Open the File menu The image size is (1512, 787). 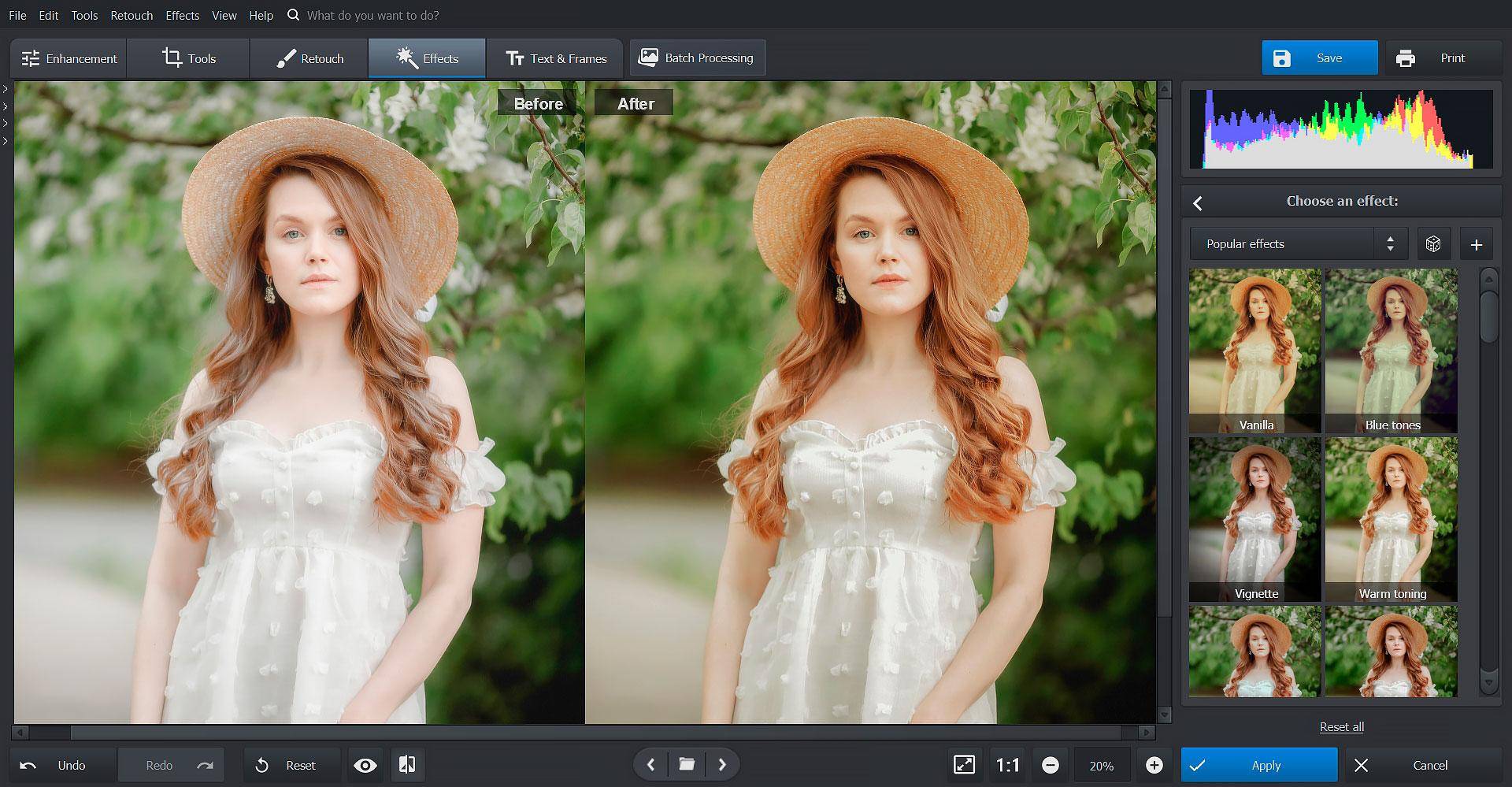17,15
